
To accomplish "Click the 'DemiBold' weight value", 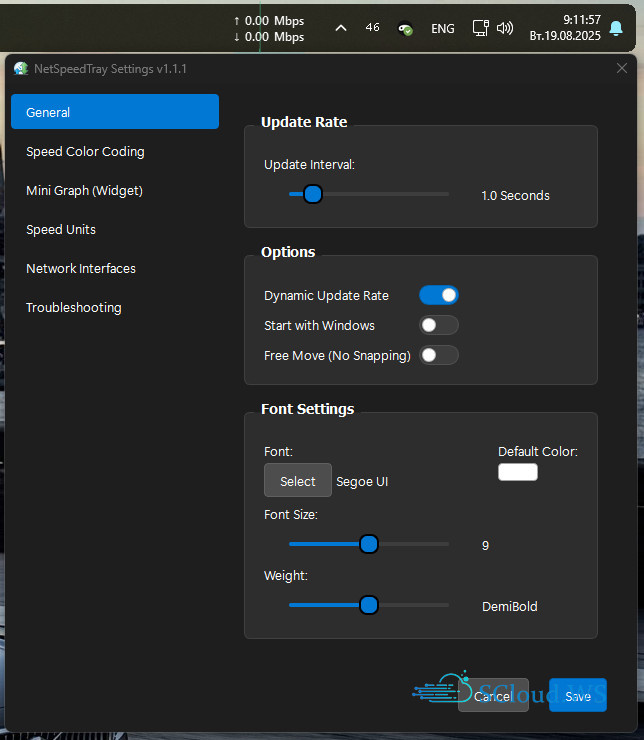I will point(510,606).
